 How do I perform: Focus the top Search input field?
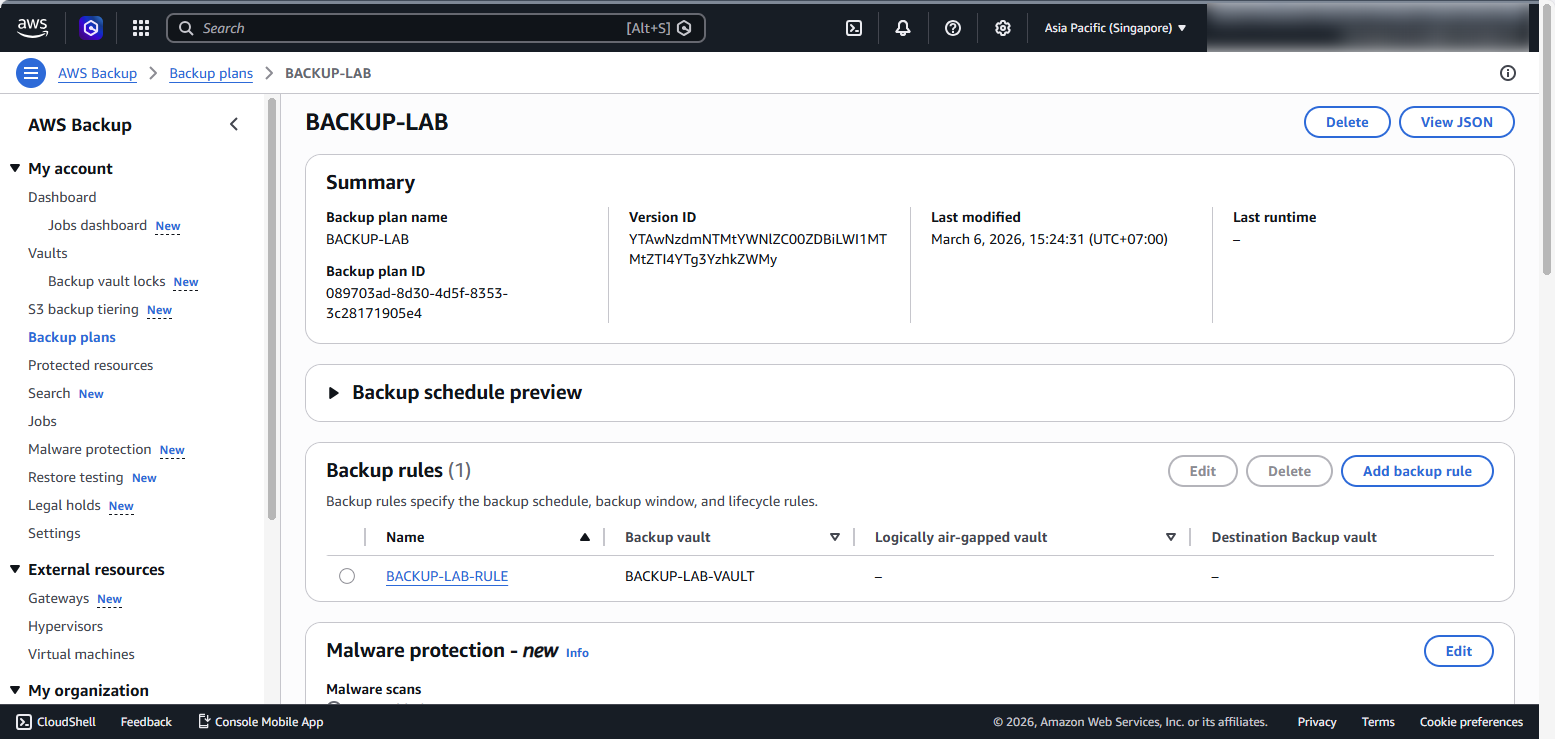(436, 28)
